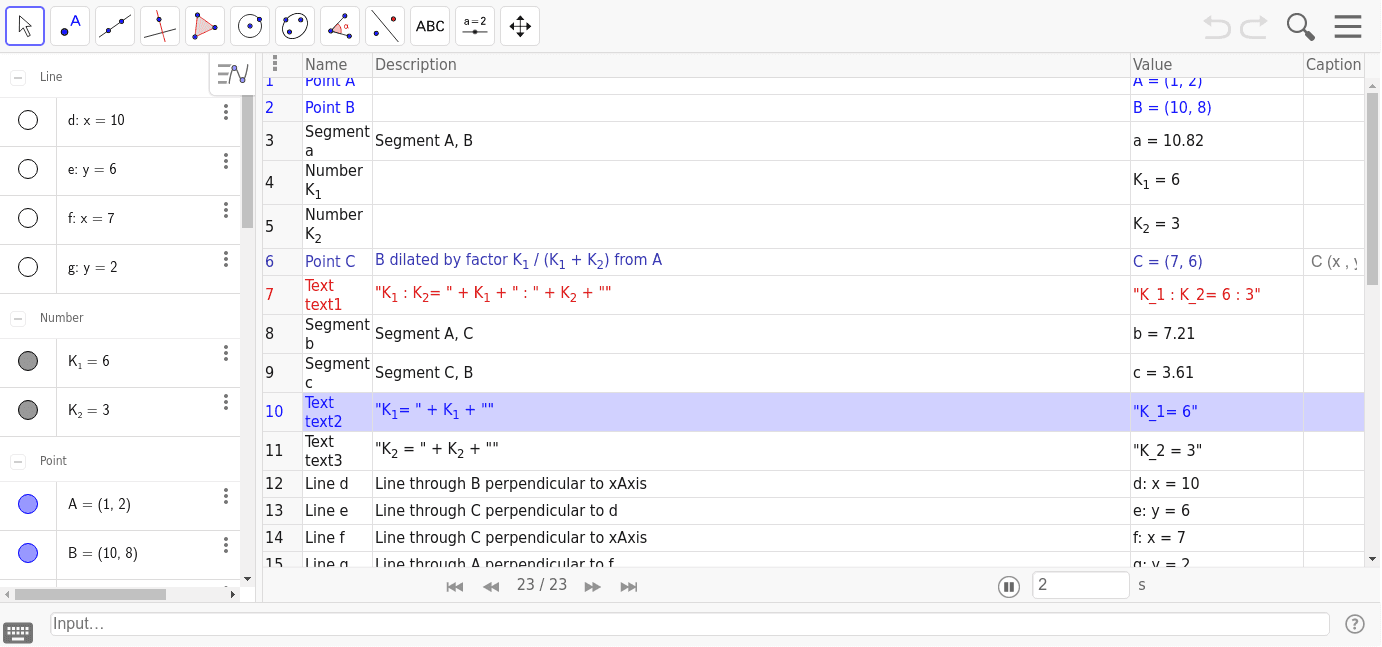Screen dimensions: 1382x647
Task: Select highlighted row 10 Text text2
Action: pyautogui.click(x=813, y=412)
